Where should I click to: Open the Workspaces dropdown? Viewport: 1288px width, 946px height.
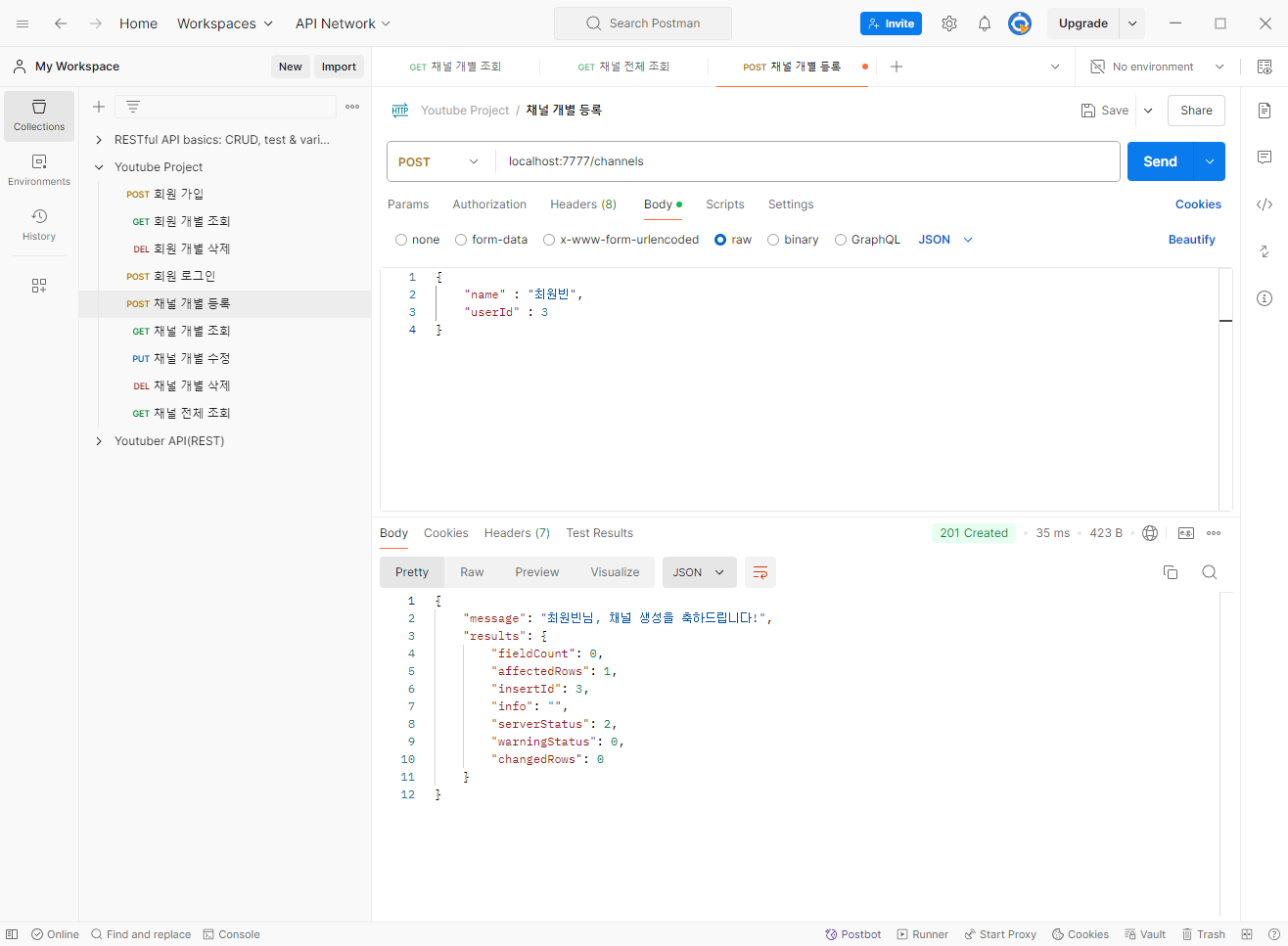[225, 23]
